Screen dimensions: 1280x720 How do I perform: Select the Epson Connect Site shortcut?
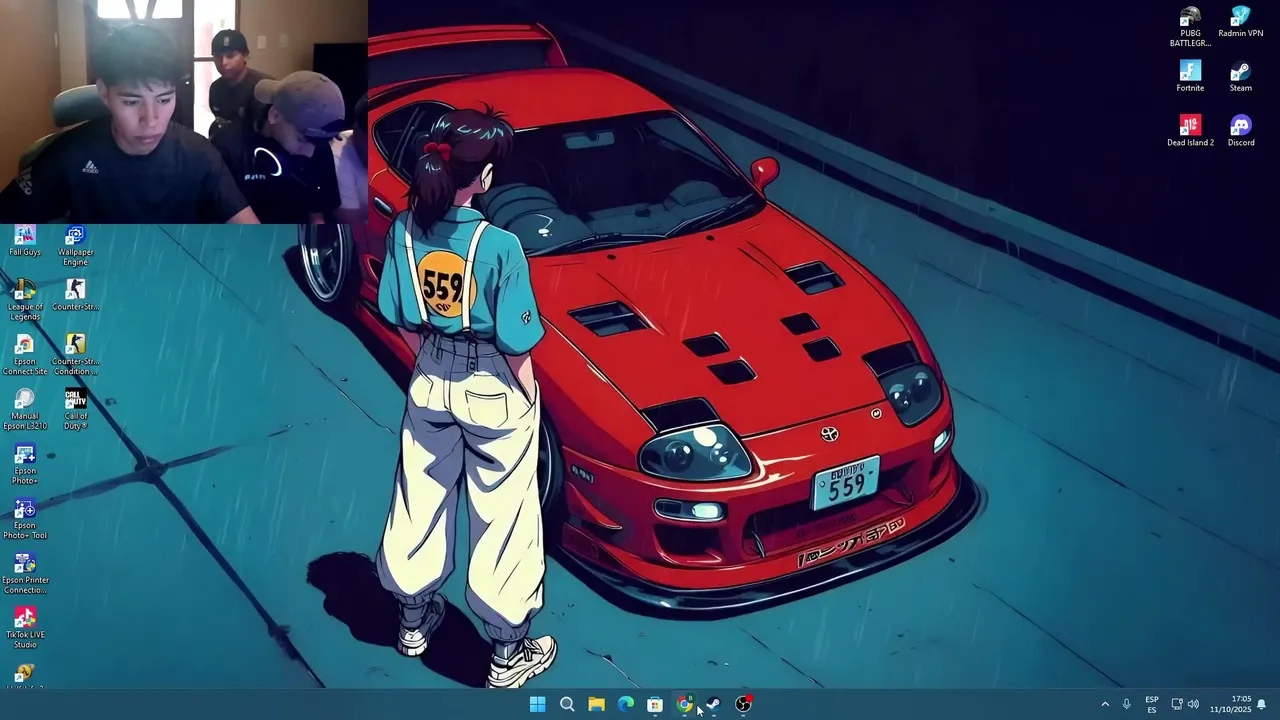point(25,355)
